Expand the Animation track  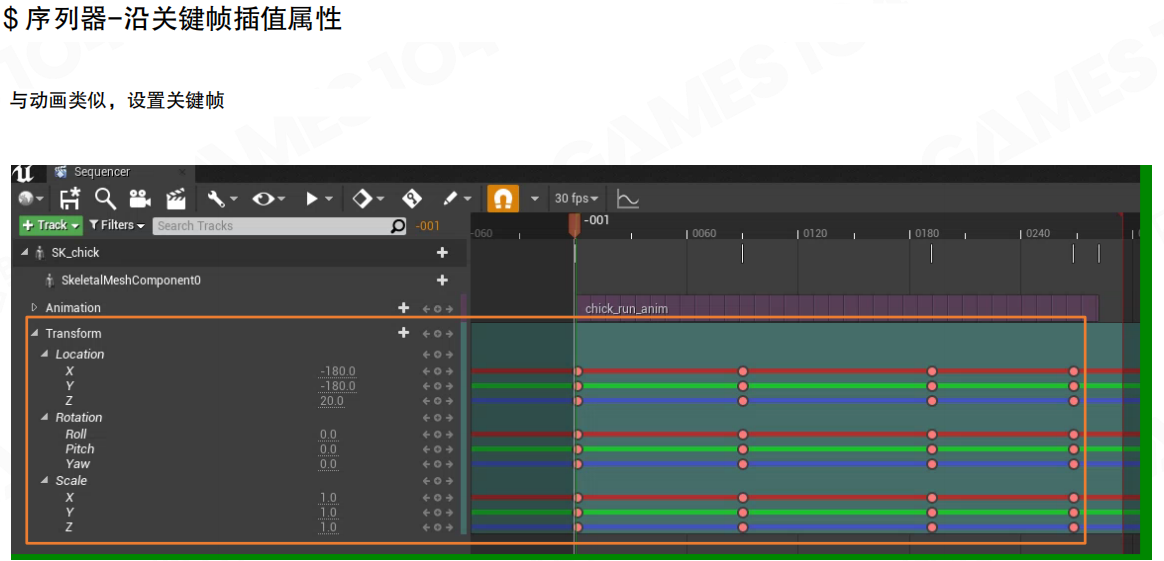(x=34, y=308)
